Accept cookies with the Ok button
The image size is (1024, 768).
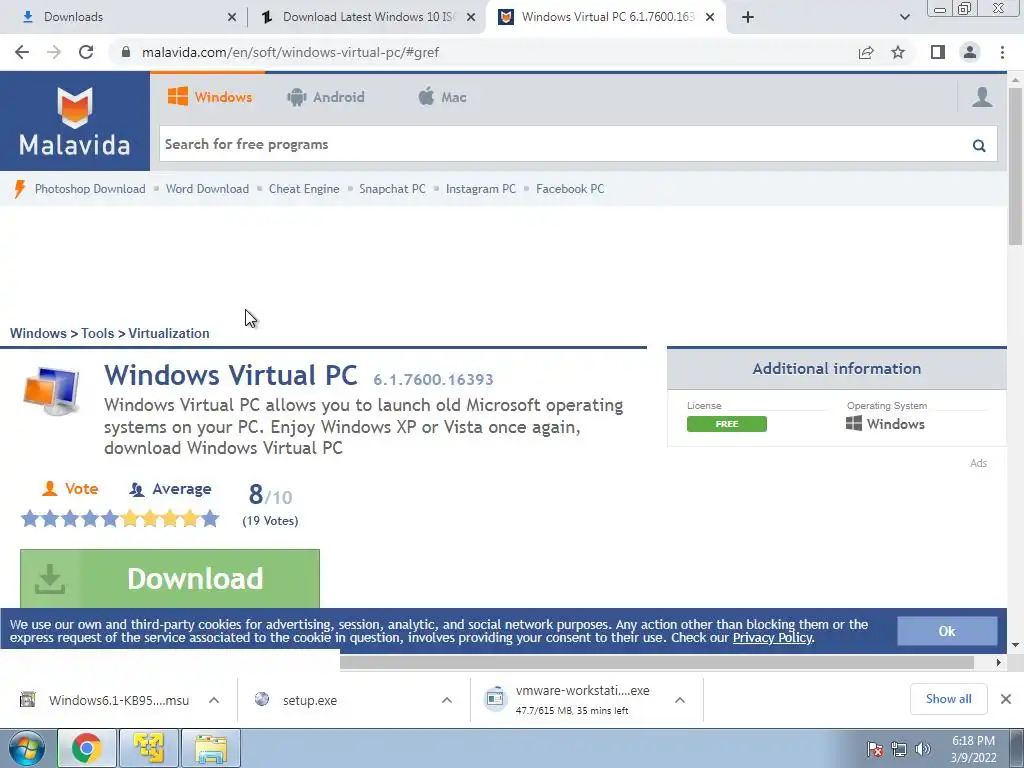click(x=947, y=631)
